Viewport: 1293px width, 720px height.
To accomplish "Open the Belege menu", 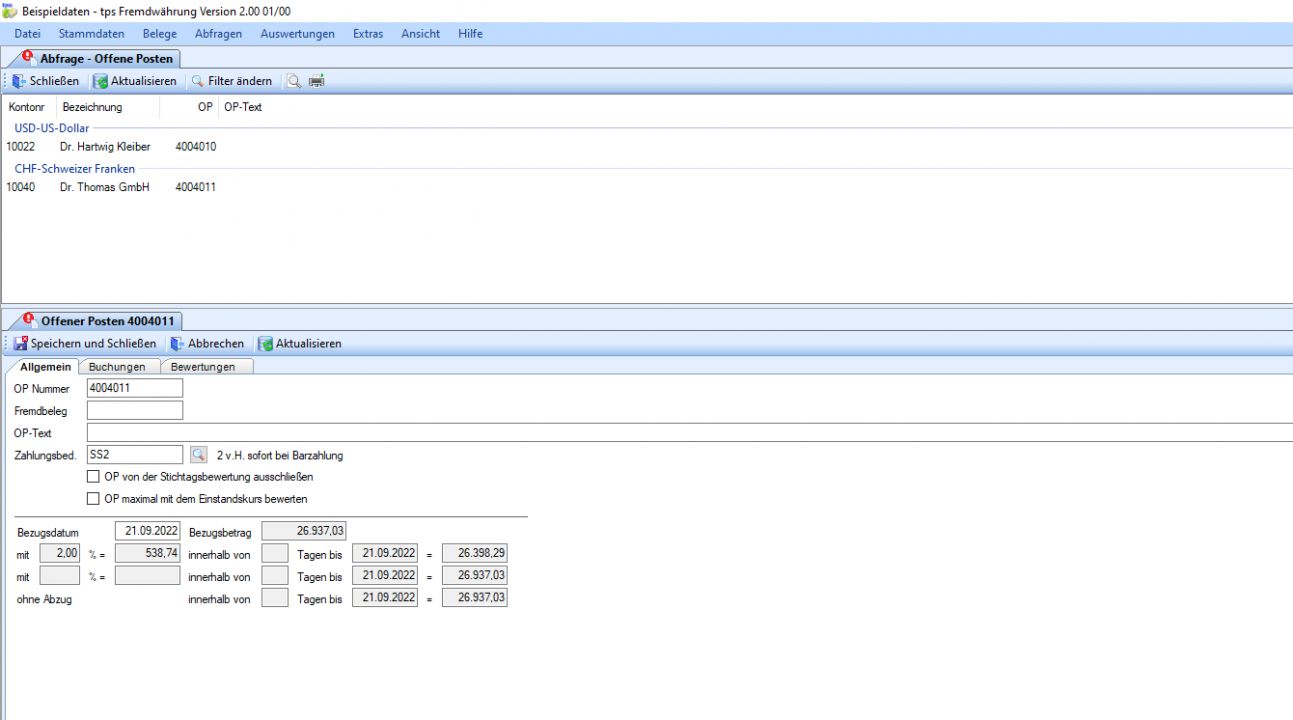I will [160, 33].
